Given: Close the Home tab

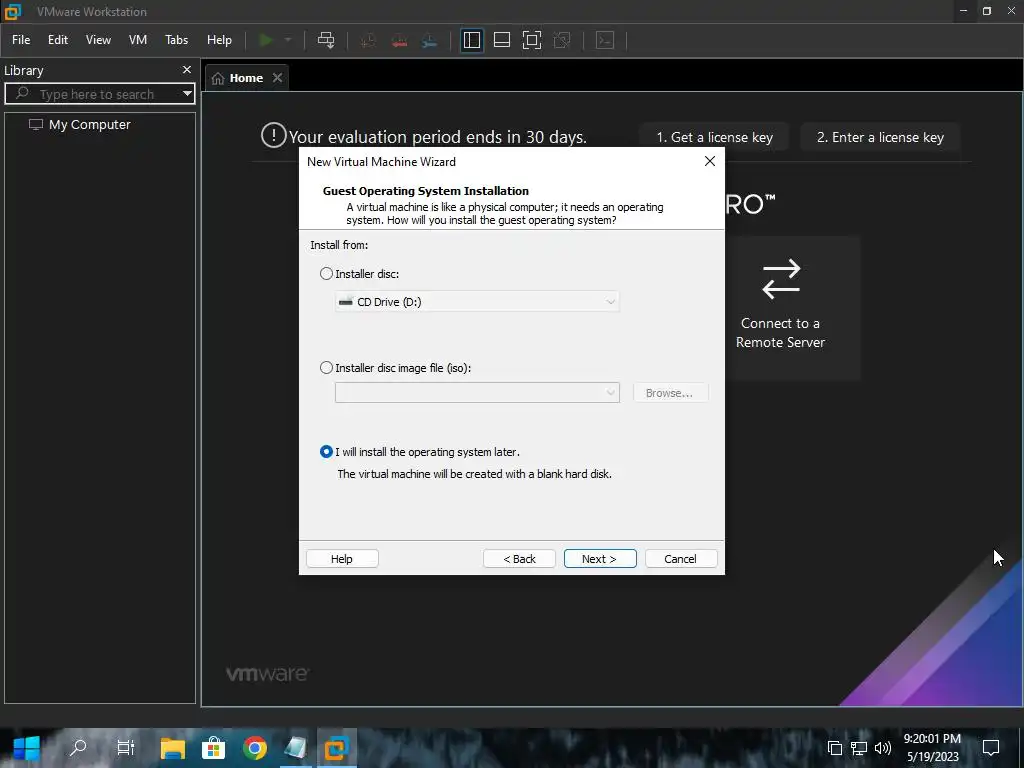Looking at the screenshot, I should pos(278,78).
